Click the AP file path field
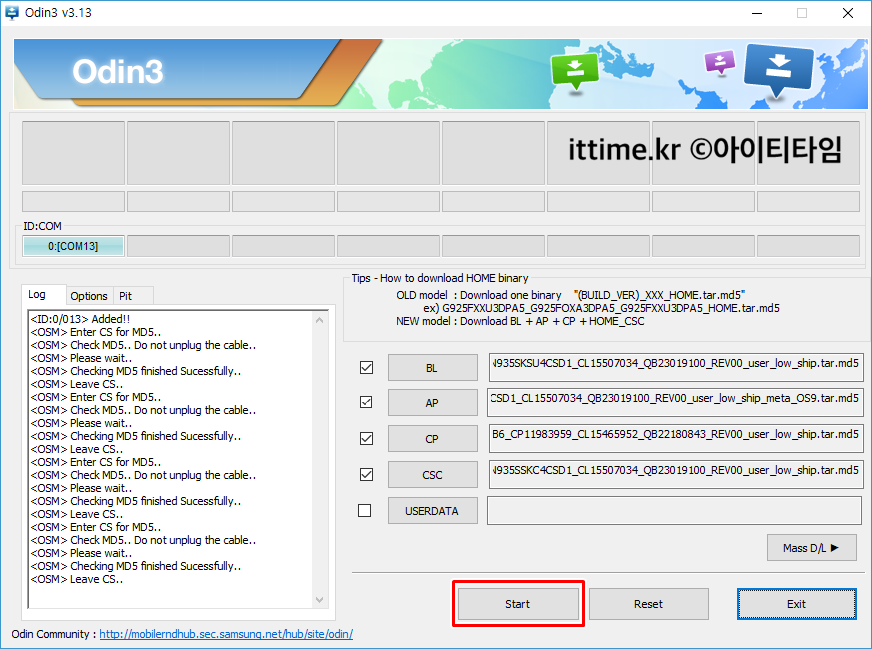This screenshot has width=872, height=649. pos(675,402)
